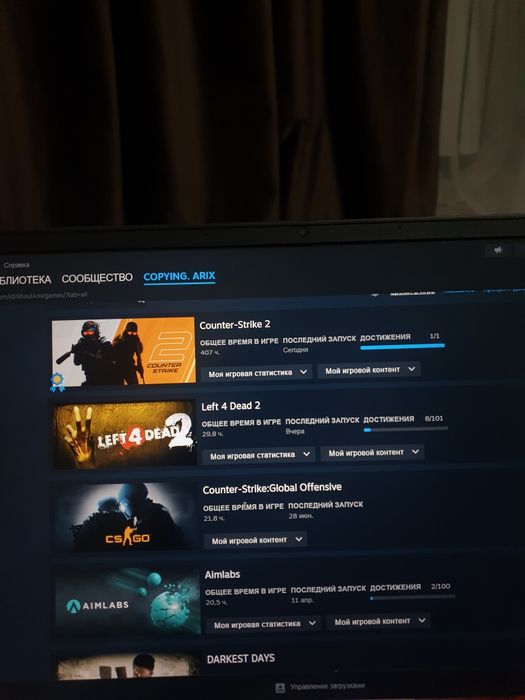Click Aimlabs achievements progress bar
This screenshot has width=525, height=700.
412,597
